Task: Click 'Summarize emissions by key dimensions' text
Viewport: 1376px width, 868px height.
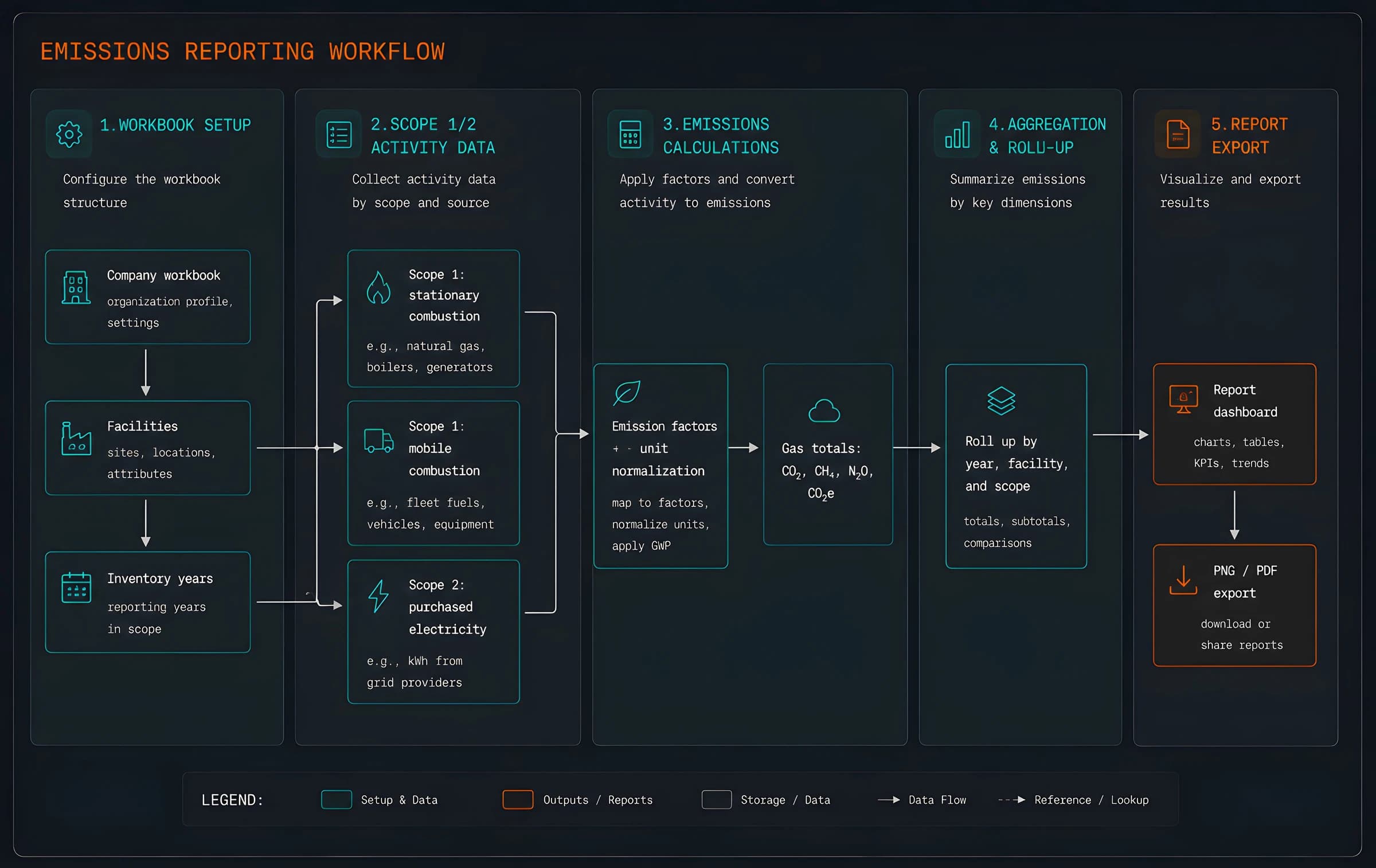Action: coord(1018,191)
